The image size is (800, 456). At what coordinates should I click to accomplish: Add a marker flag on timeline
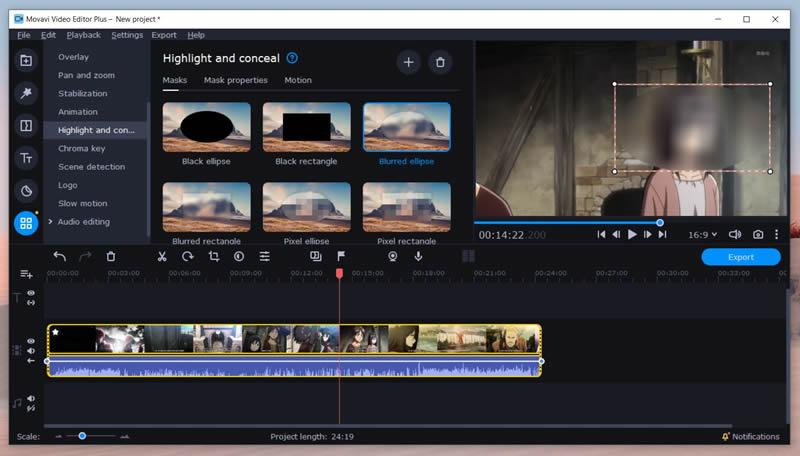pyautogui.click(x=341, y=257)
